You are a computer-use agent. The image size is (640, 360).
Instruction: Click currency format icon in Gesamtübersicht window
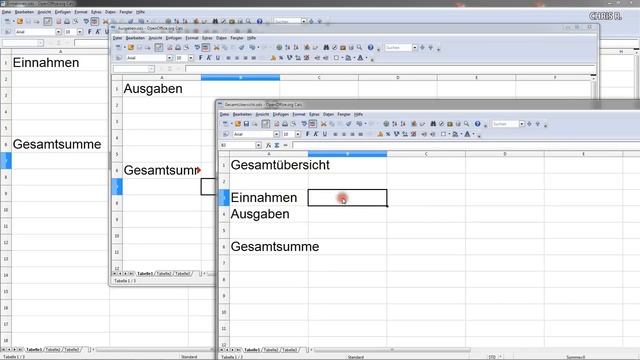(380, 134)
